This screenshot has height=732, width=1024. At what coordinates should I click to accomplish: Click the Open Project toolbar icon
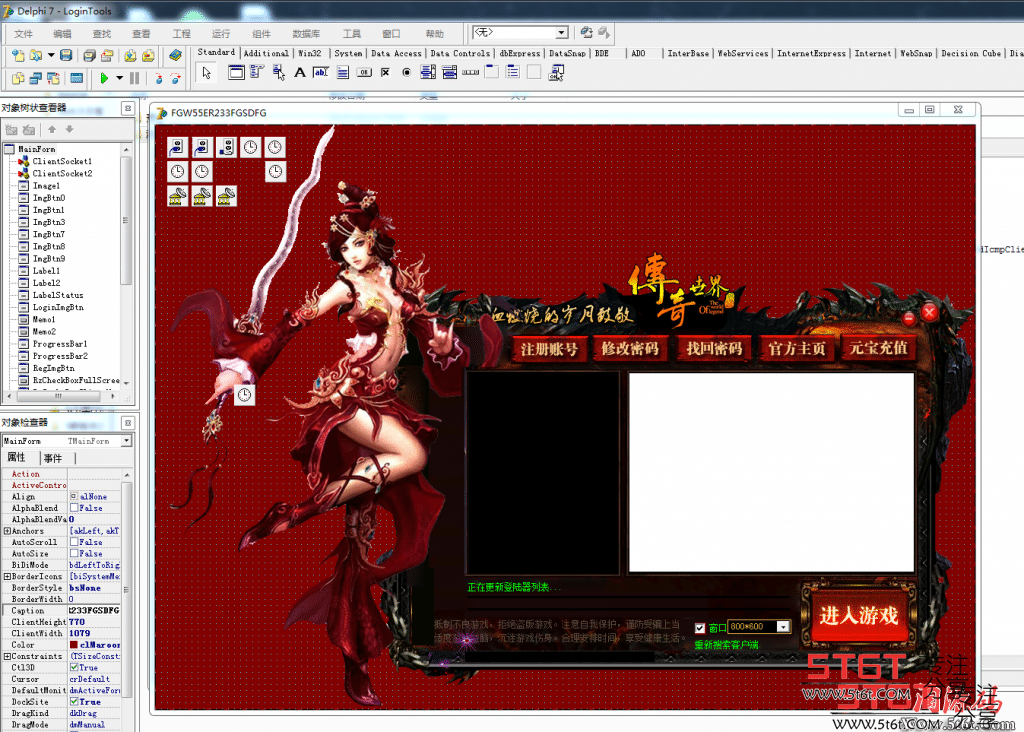tap(107, 56)
